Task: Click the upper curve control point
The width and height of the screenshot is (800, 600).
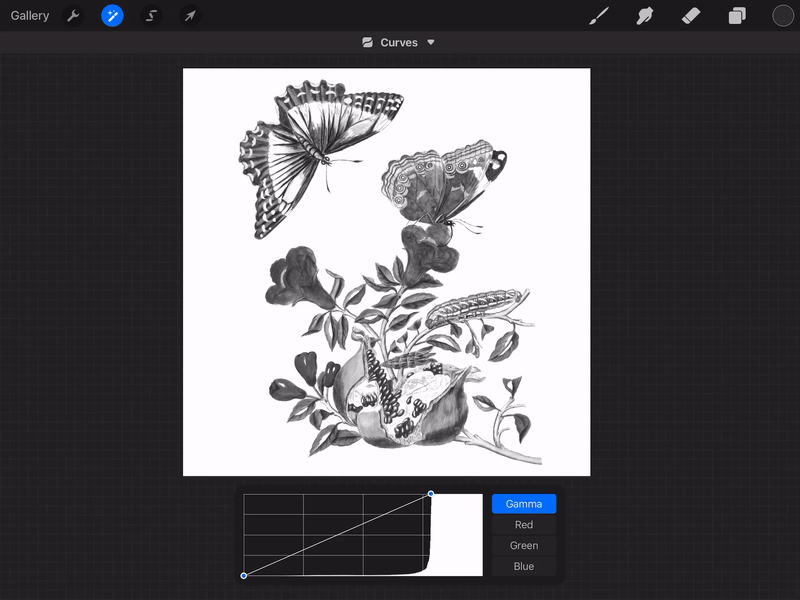Action: point(431,493)
